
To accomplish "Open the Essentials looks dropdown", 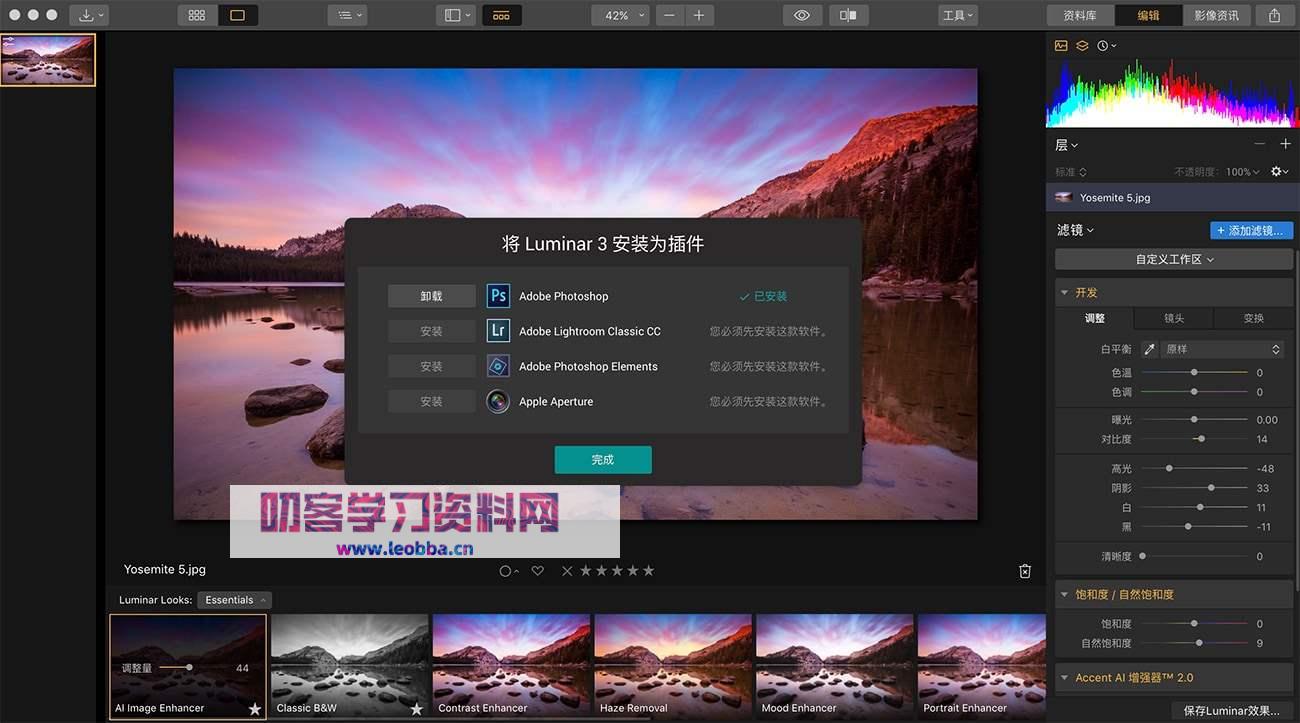I will coord(235,600).
